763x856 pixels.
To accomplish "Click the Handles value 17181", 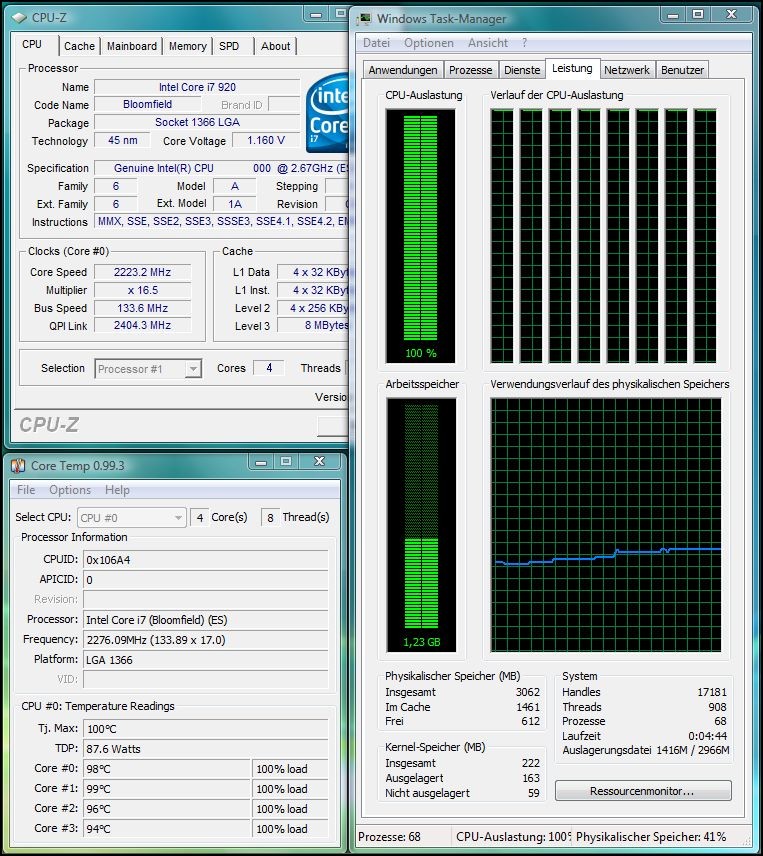I will [712, 692].
